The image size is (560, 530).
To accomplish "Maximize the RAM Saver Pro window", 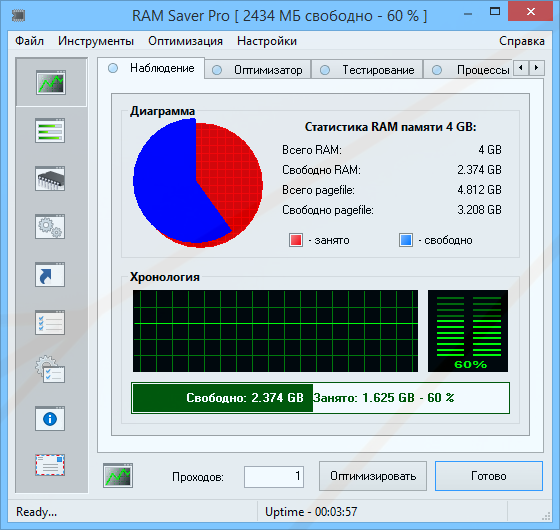I will (x=495, y=12).
